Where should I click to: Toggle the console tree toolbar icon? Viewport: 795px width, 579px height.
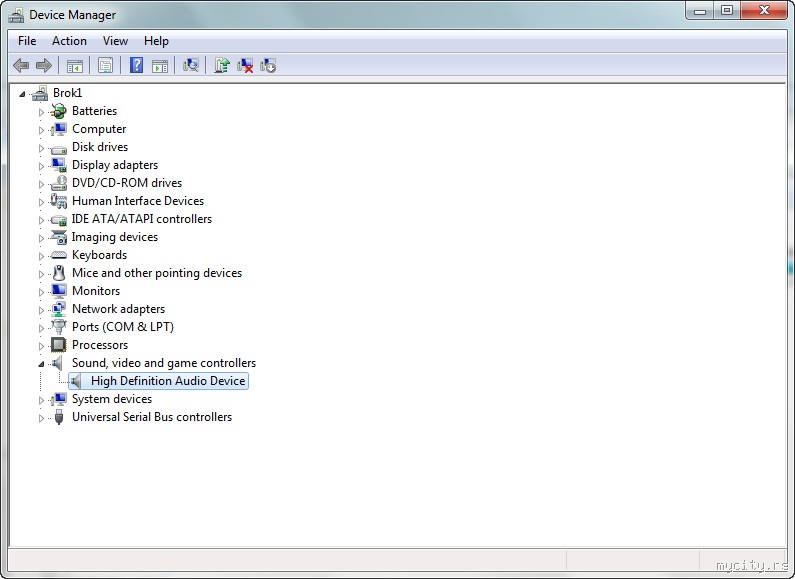point(75,65)
